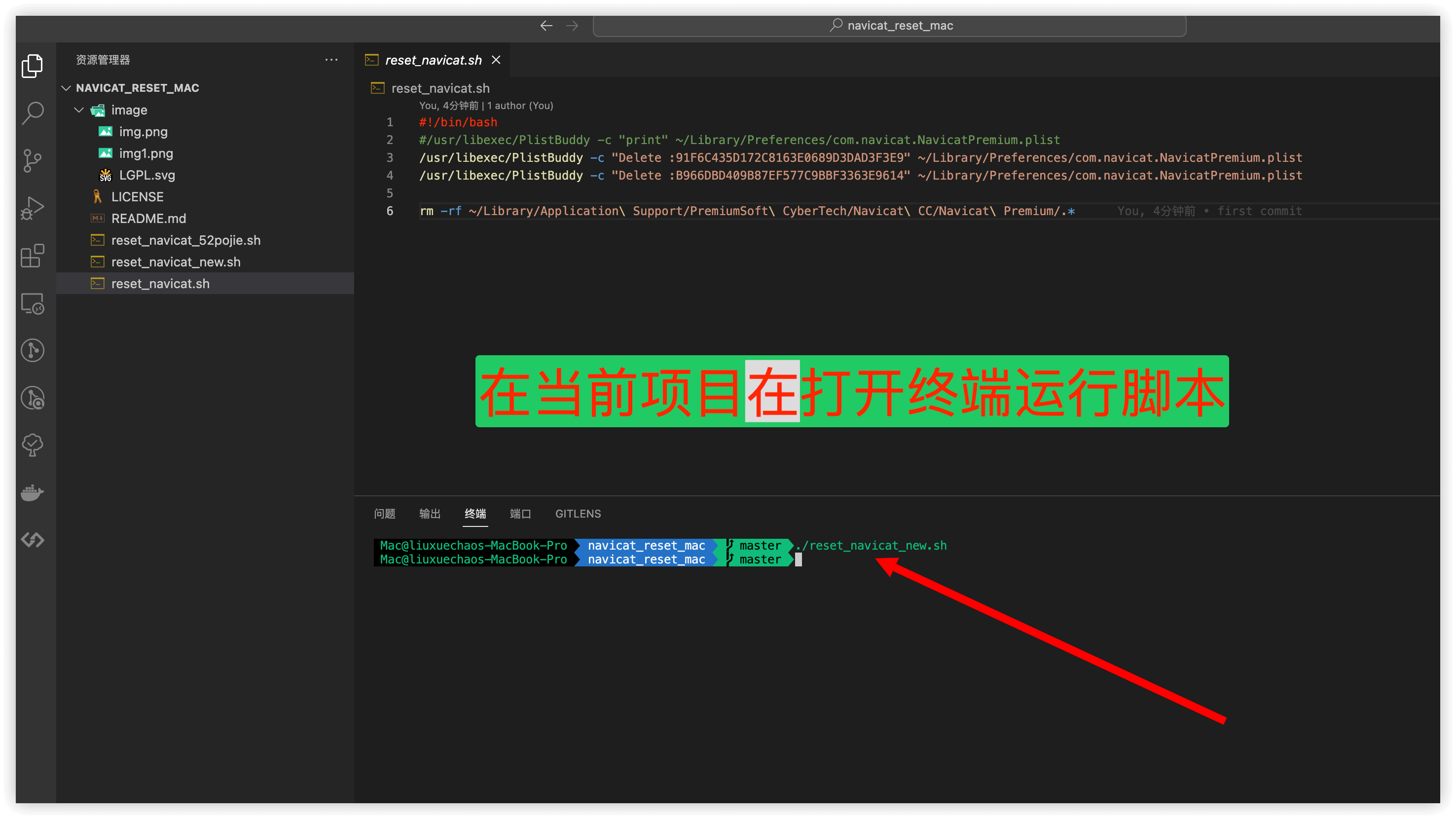1456x819 pixels.
Task: Open the Explorer view icon
Action: (x=32, y=66)
